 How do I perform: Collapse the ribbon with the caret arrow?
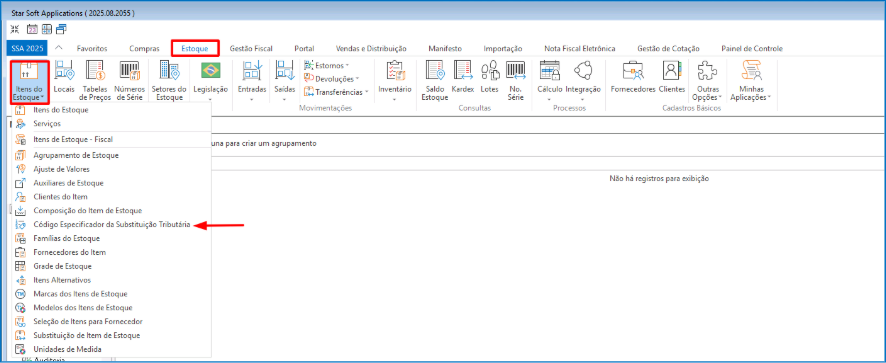click(x=59, y=48)
